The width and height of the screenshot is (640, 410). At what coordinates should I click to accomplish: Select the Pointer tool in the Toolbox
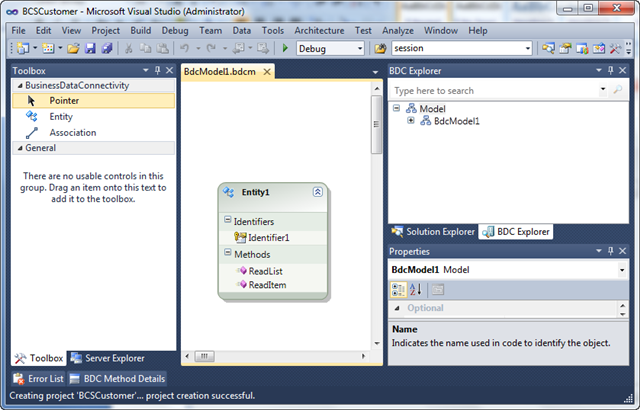click(x=93, y=101)
